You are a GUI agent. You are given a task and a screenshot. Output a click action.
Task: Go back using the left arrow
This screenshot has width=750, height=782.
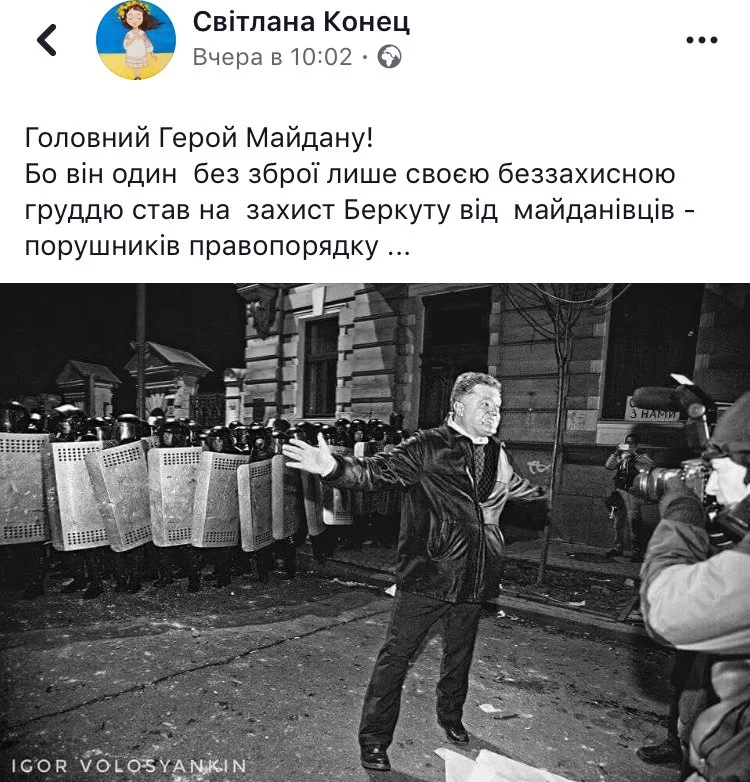click(47, 39)
